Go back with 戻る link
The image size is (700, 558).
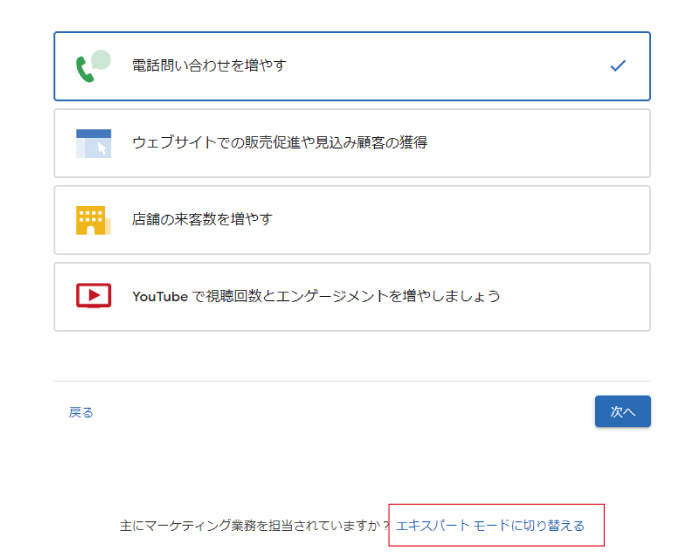click(x=81, y=412)
